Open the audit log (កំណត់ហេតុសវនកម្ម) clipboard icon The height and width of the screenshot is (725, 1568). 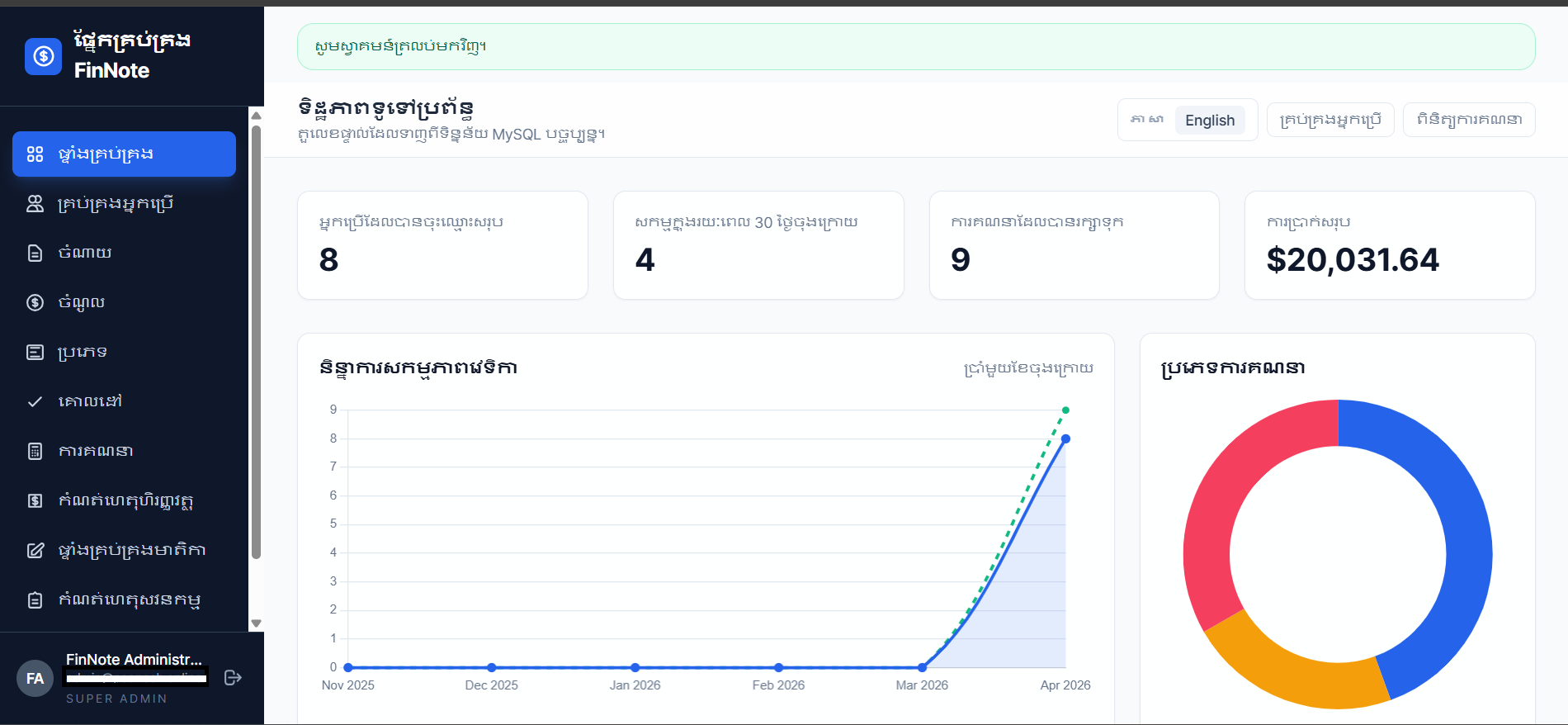pyautogui.click(x=35, y=600)
